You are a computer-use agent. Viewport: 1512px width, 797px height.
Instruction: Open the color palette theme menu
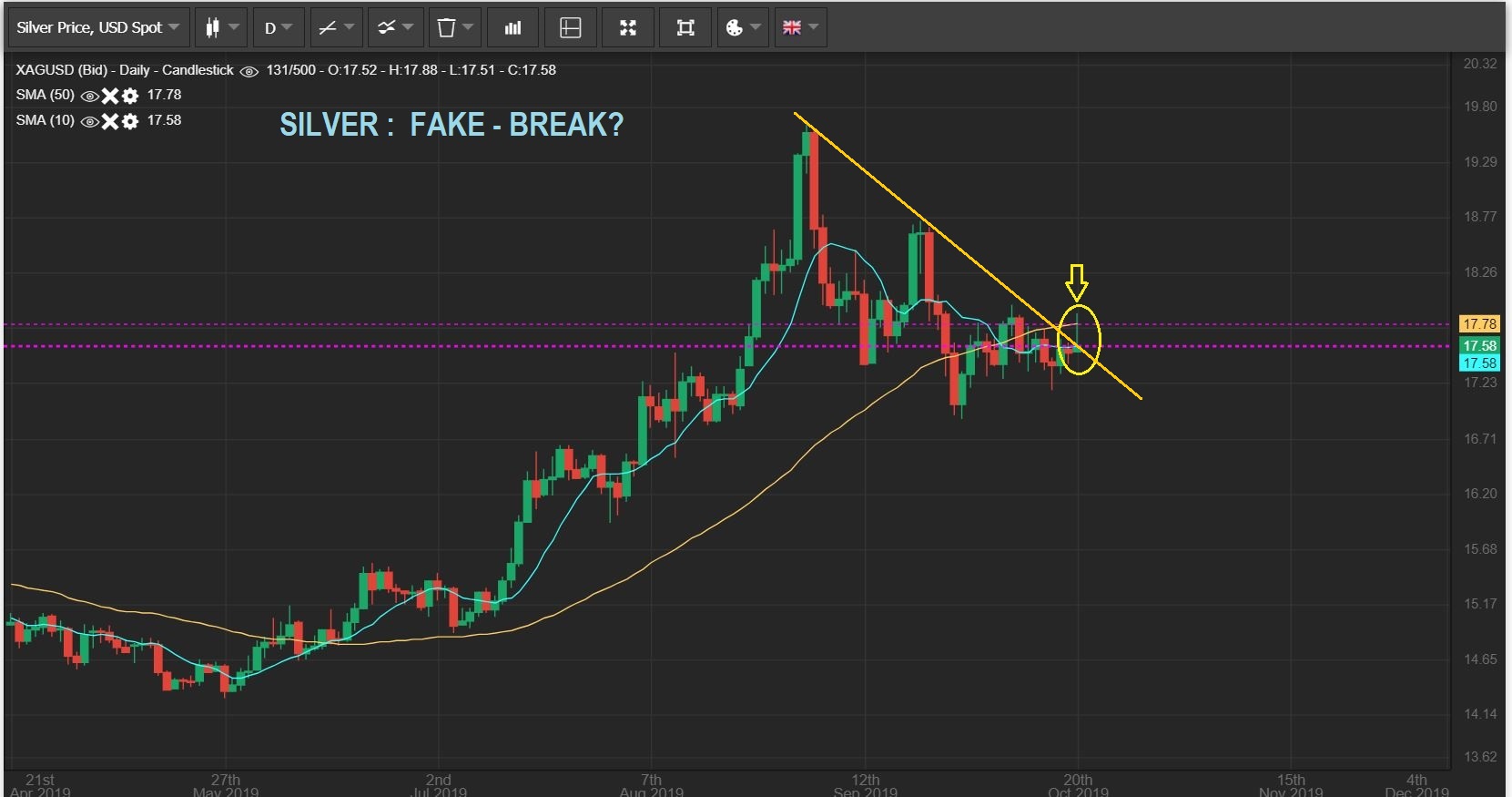[743, 27]
